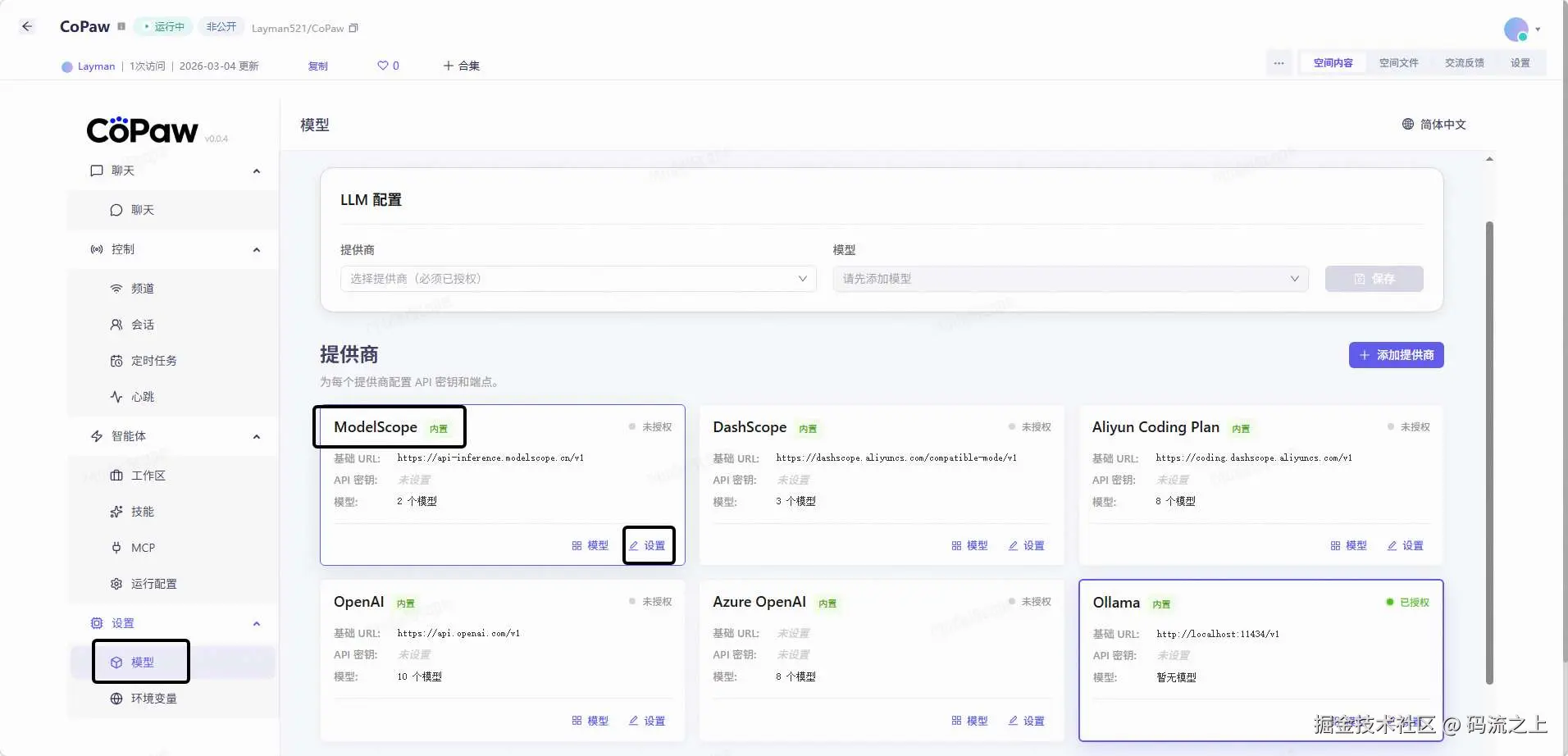Click the 运行中 status badge
Viewport: 1568px width, 756px height.
point(164,27)
